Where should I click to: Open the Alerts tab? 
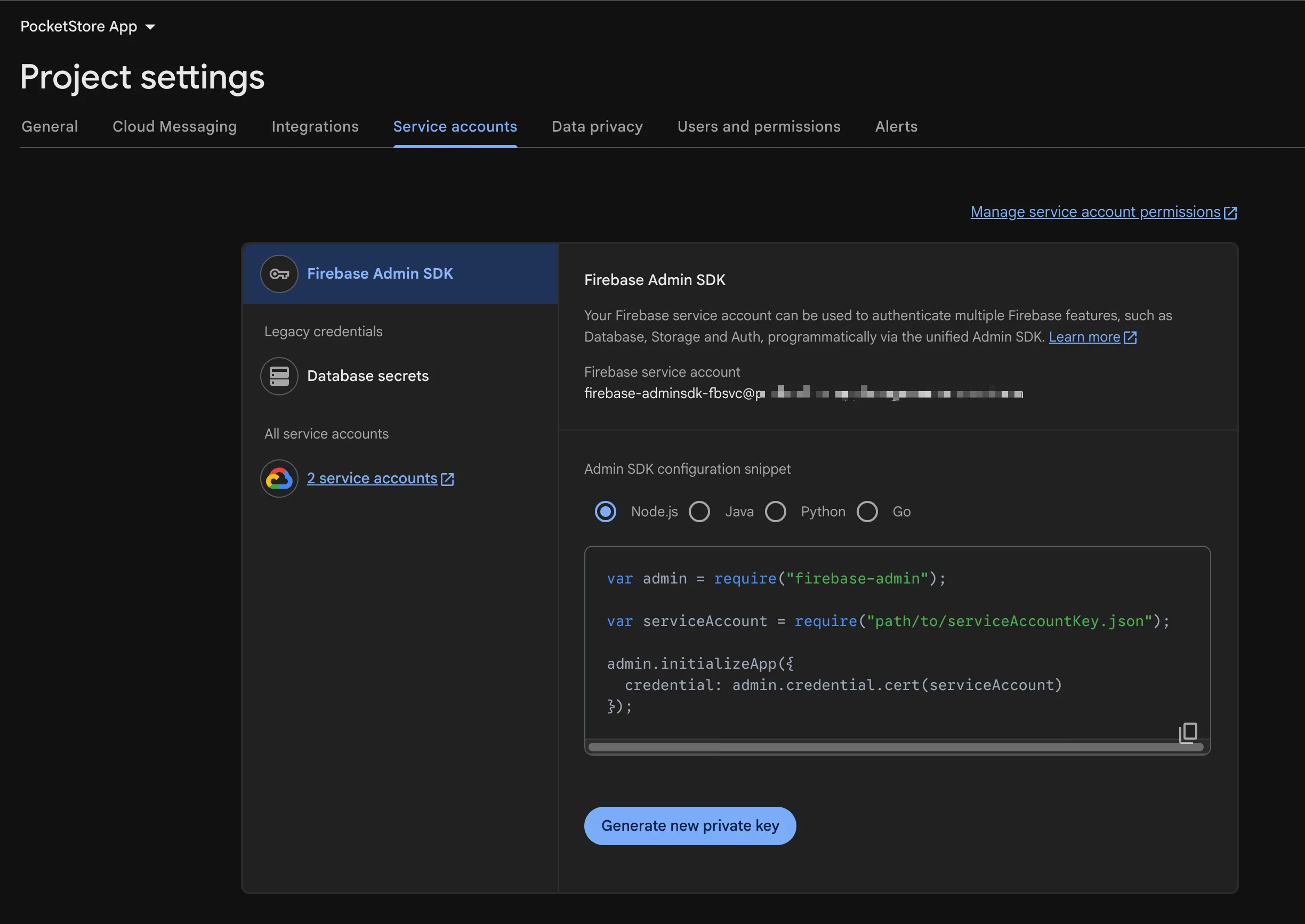(896, 127)
